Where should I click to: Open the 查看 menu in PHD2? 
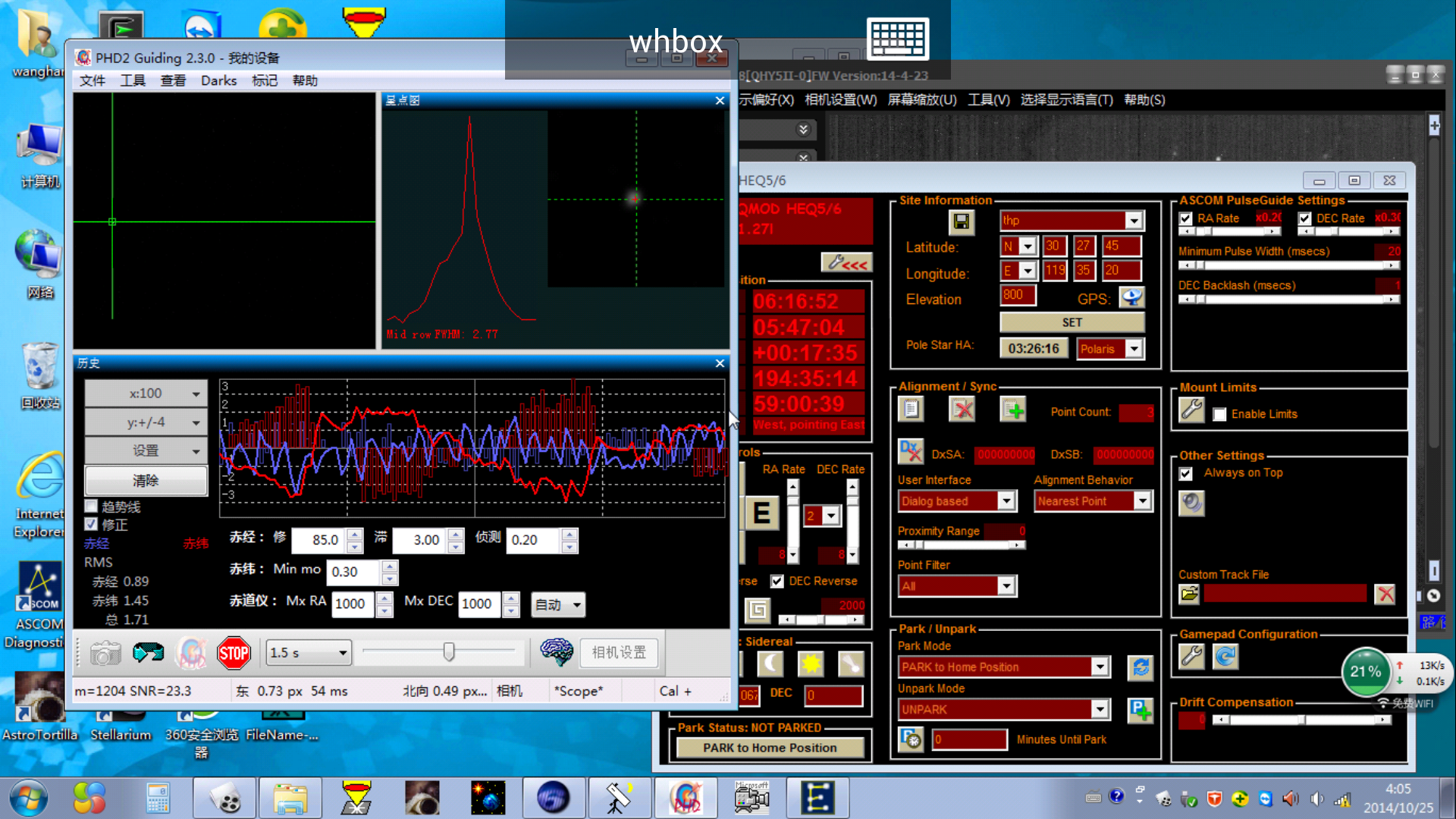[x=173, y=80]
